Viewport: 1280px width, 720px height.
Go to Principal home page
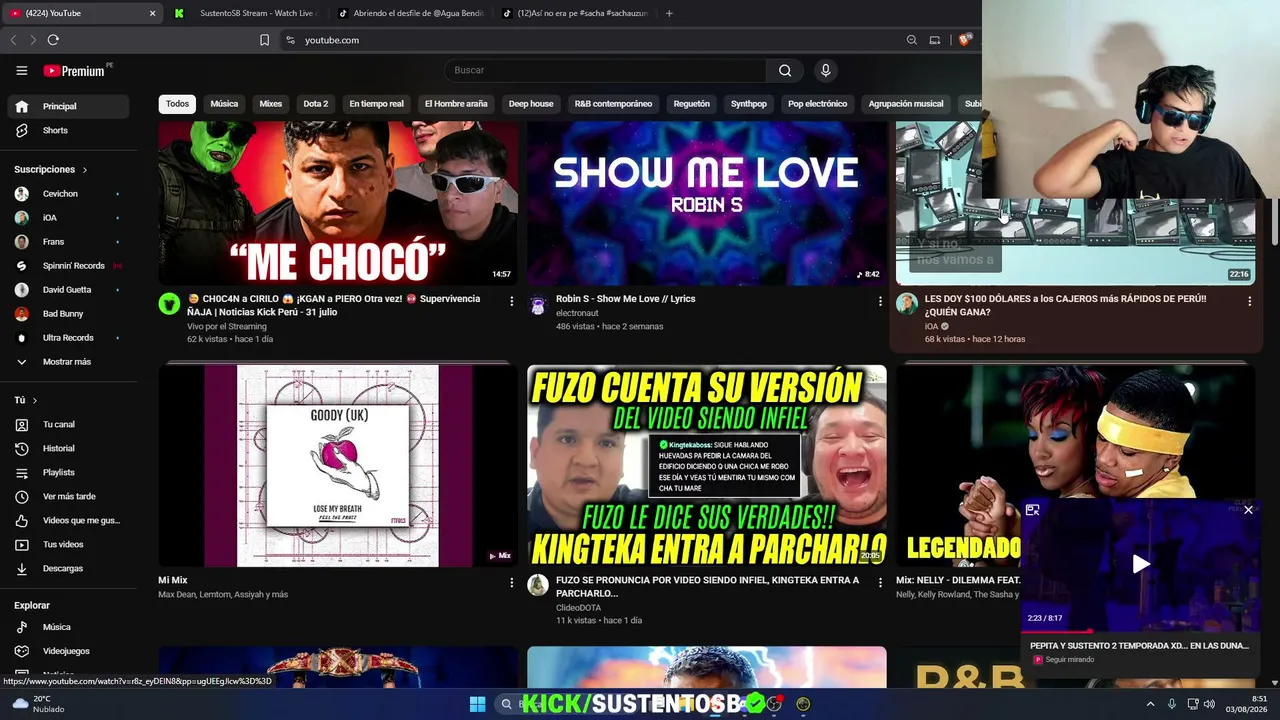[68, 106]
